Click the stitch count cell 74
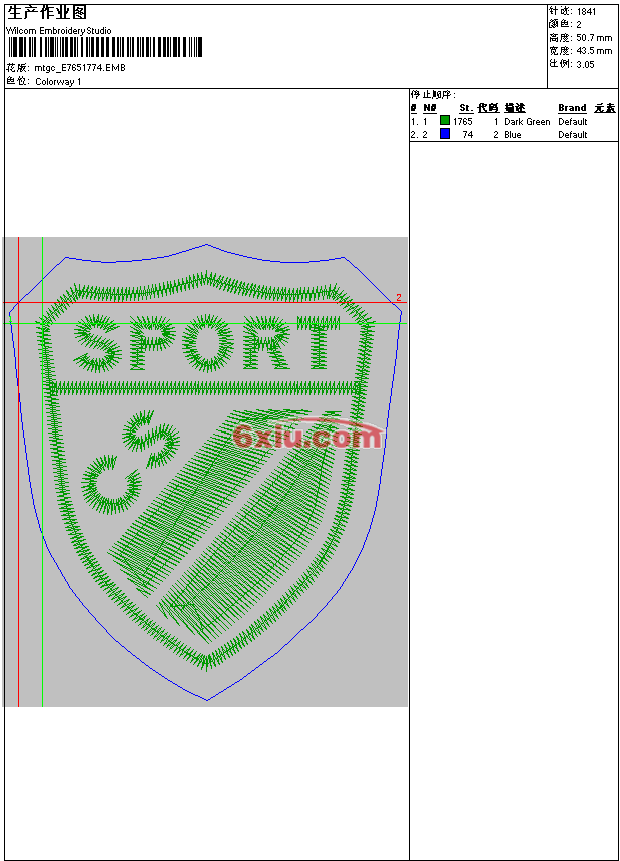 467,135
